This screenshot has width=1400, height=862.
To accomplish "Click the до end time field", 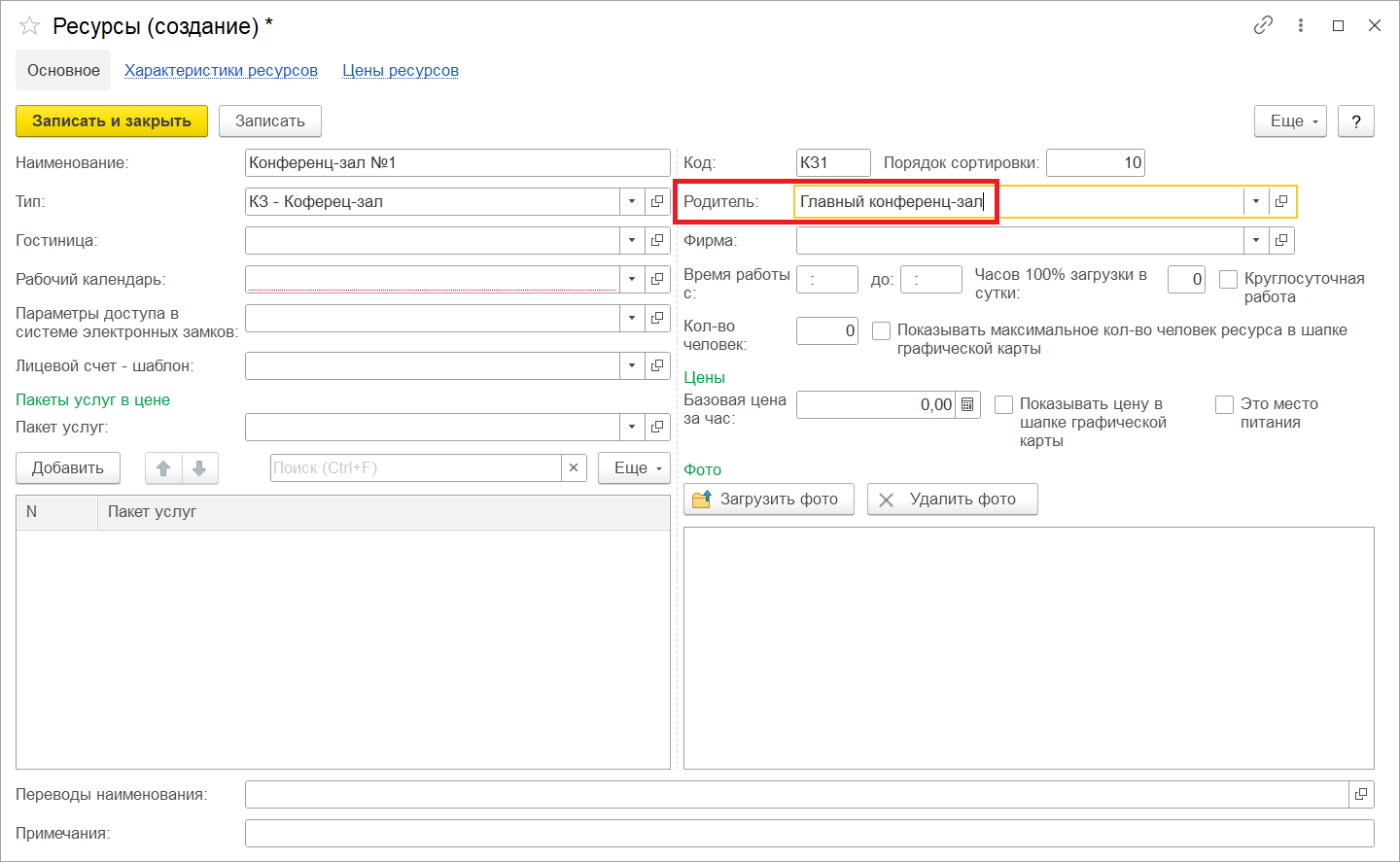I will [931, 279].
